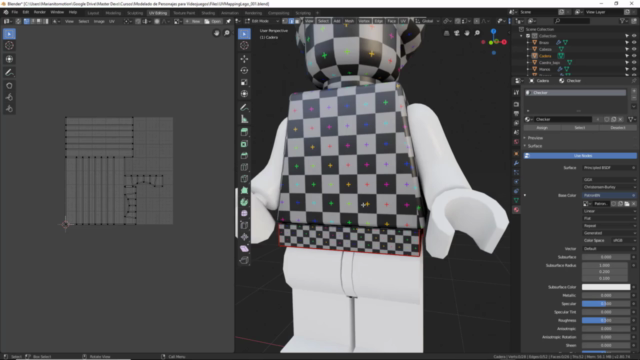640x360 pixels.
Task: Click the Open image button in UV editor
Action: point(213,21)
